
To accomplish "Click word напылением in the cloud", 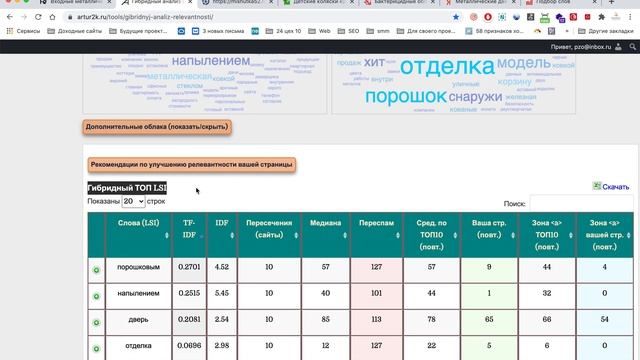I will (211, 61).
